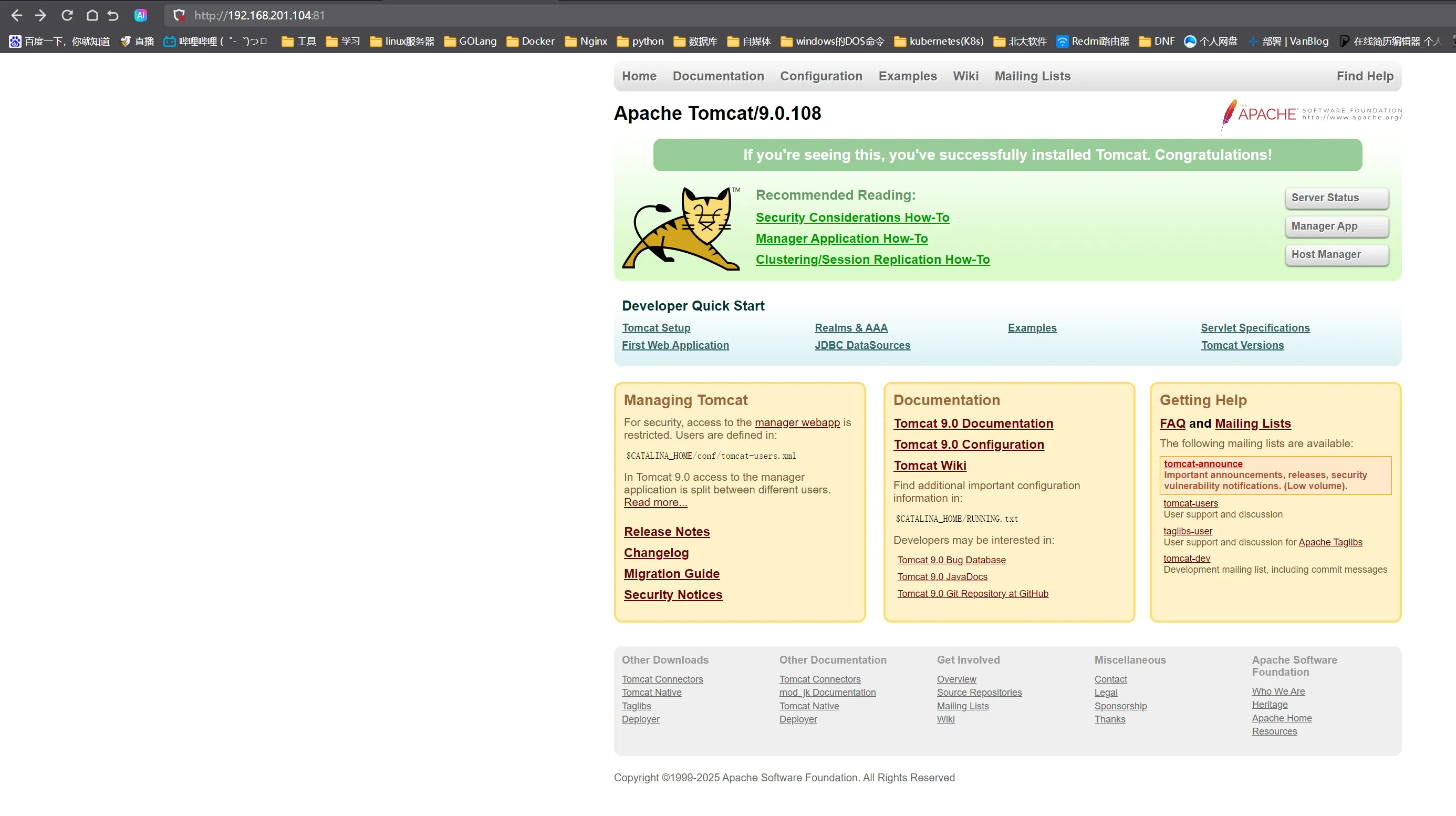Open the kubernetes(K8s) bookmarks folder

point(938,42)
